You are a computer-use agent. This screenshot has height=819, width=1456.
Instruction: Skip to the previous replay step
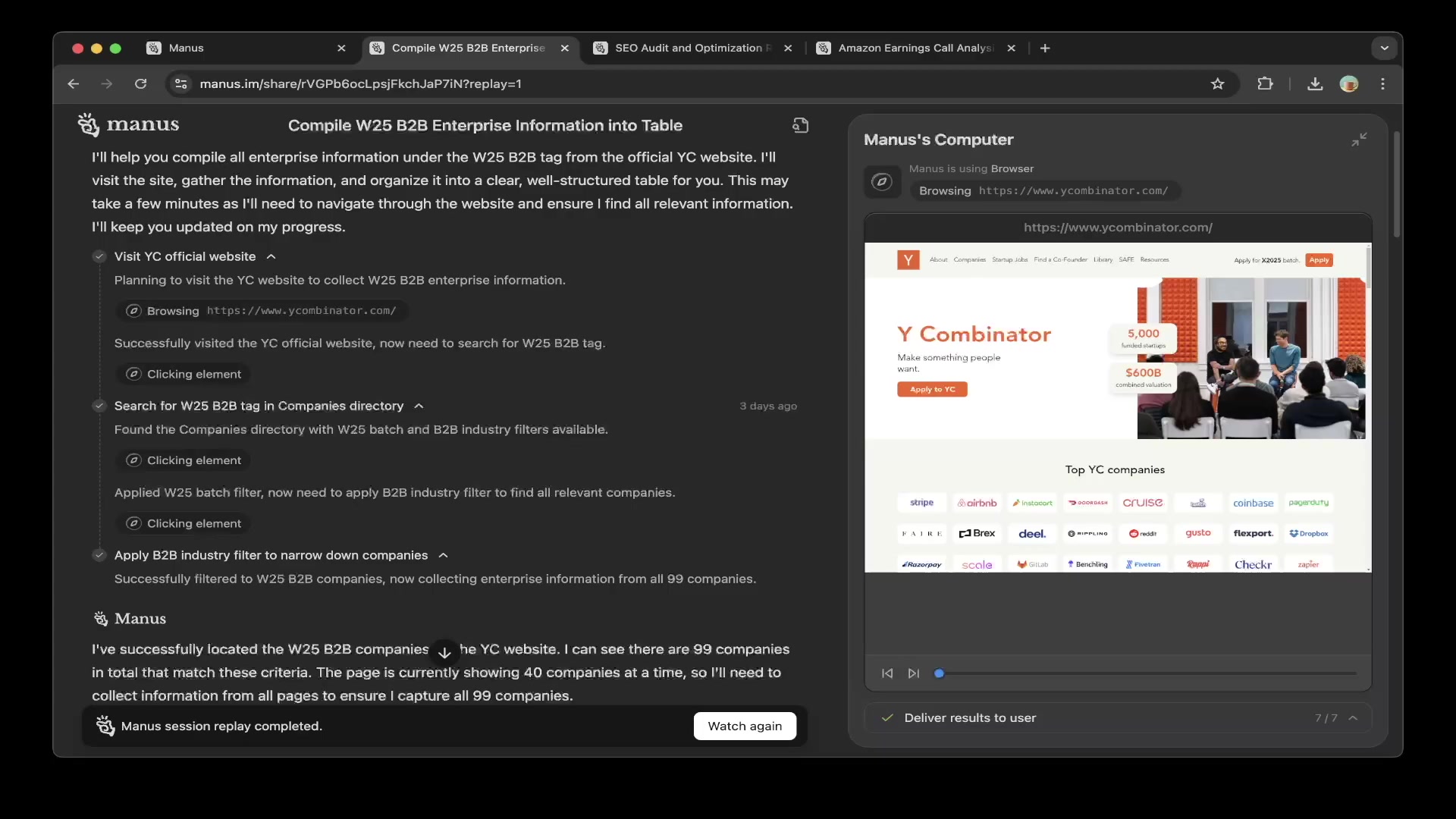click(887, 673)
